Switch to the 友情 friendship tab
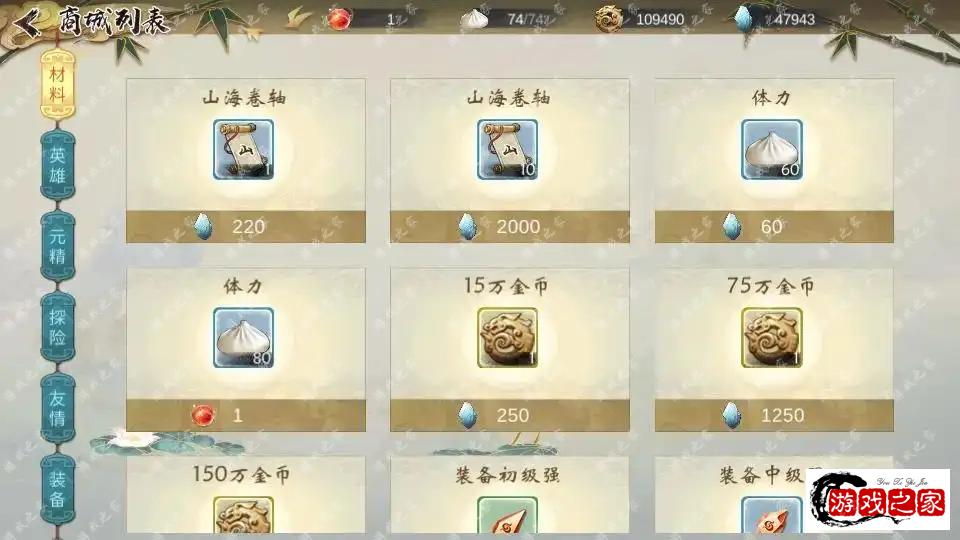This screenshot has width=960, height=540. click(x=58, y=408)
